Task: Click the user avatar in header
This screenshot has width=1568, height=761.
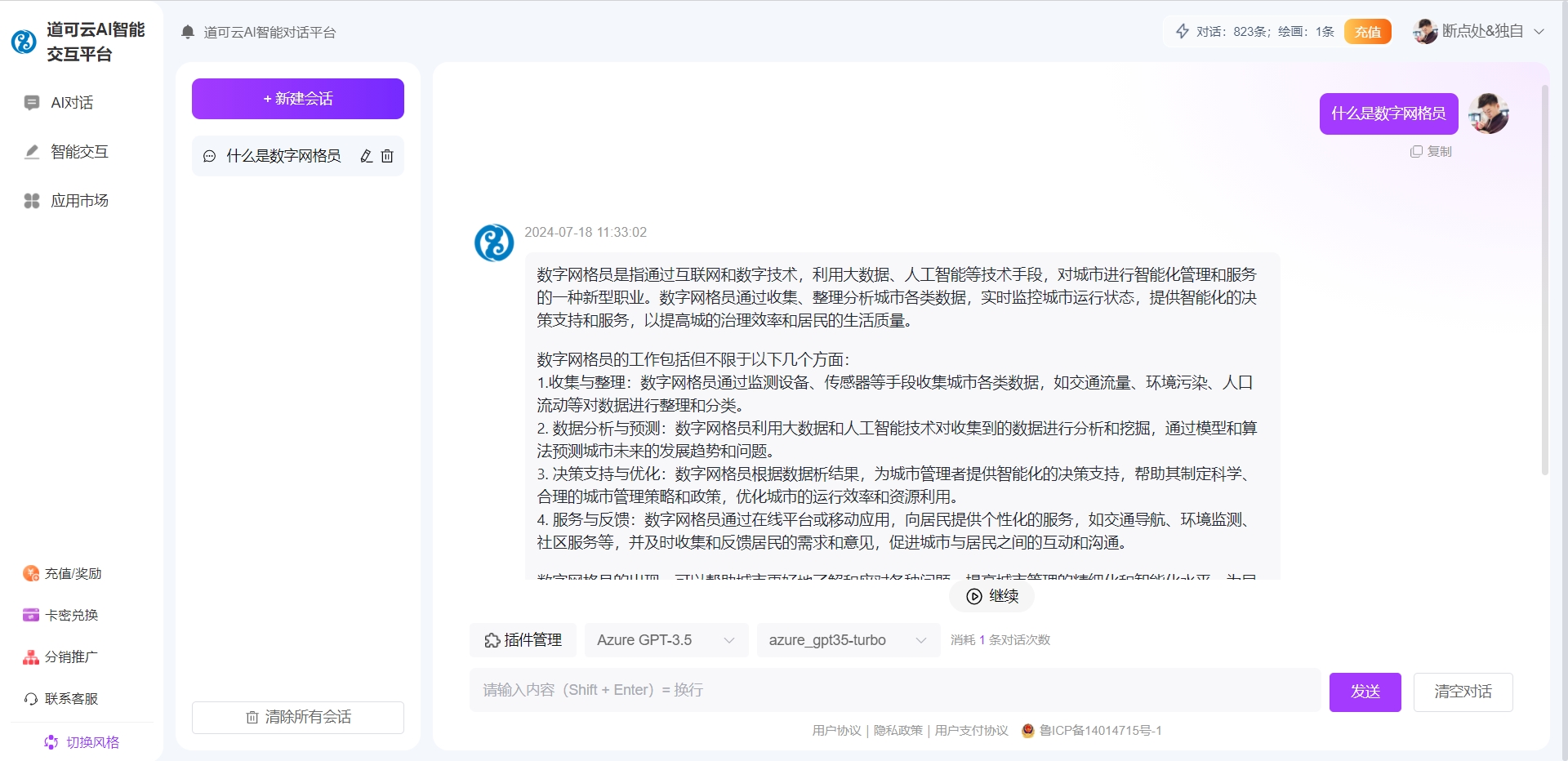Action: click(1425, 32)
